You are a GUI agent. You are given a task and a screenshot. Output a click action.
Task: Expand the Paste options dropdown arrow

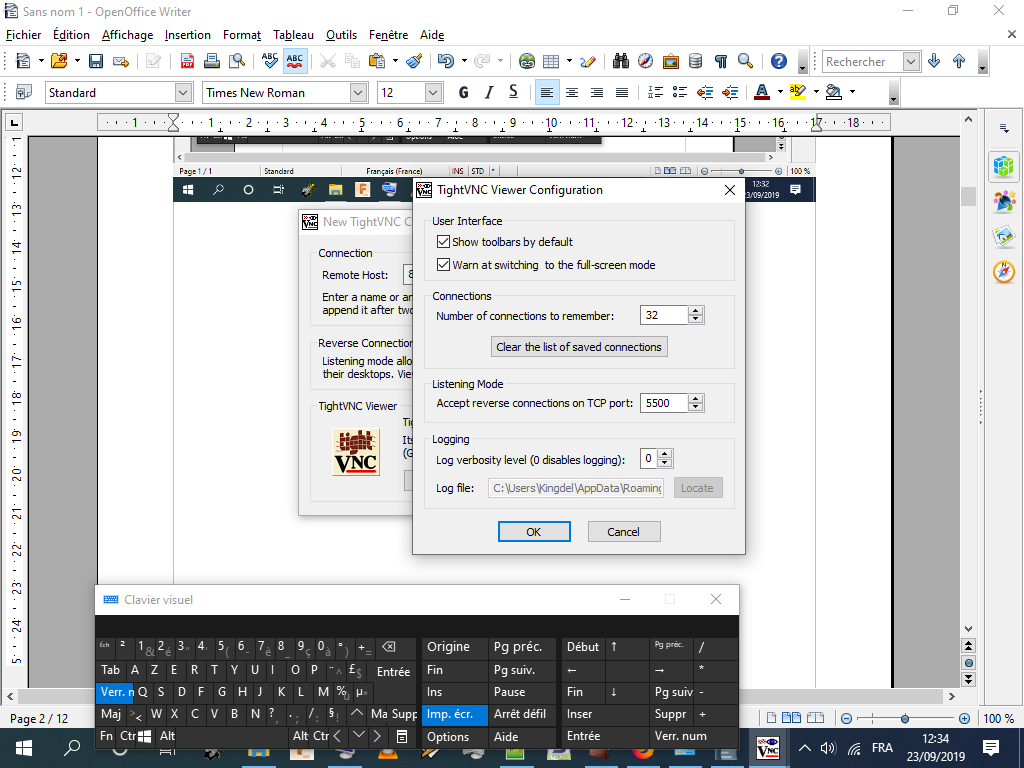coord(395,61)
